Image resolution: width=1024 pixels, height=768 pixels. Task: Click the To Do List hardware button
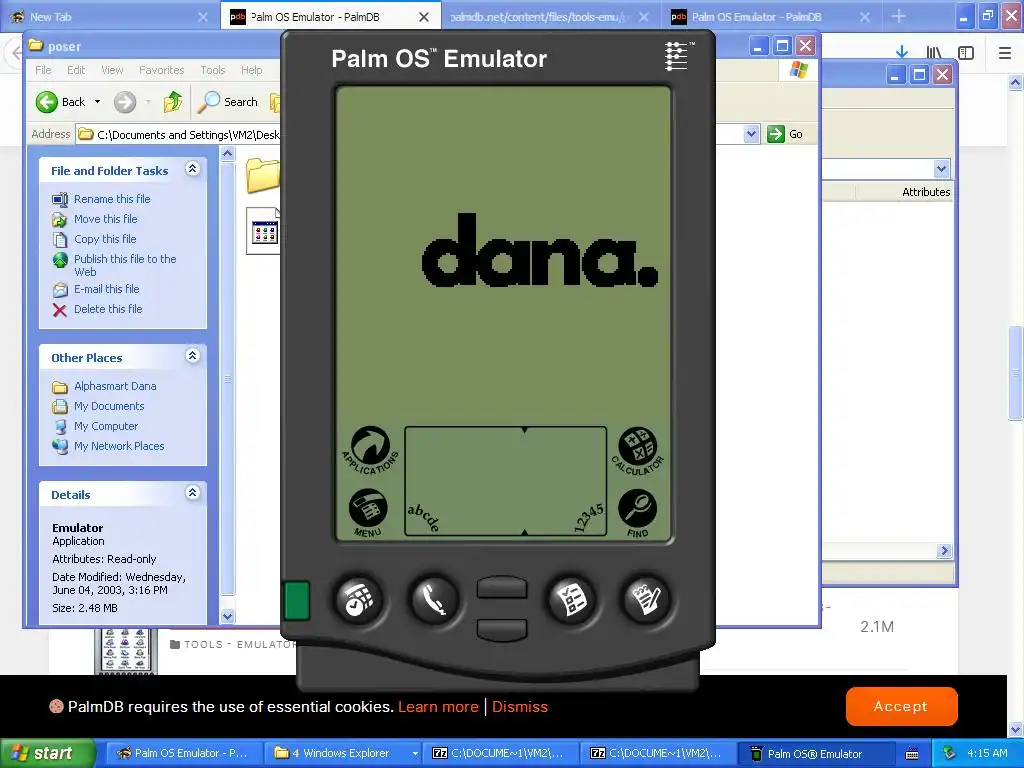(x=571, y=600)
